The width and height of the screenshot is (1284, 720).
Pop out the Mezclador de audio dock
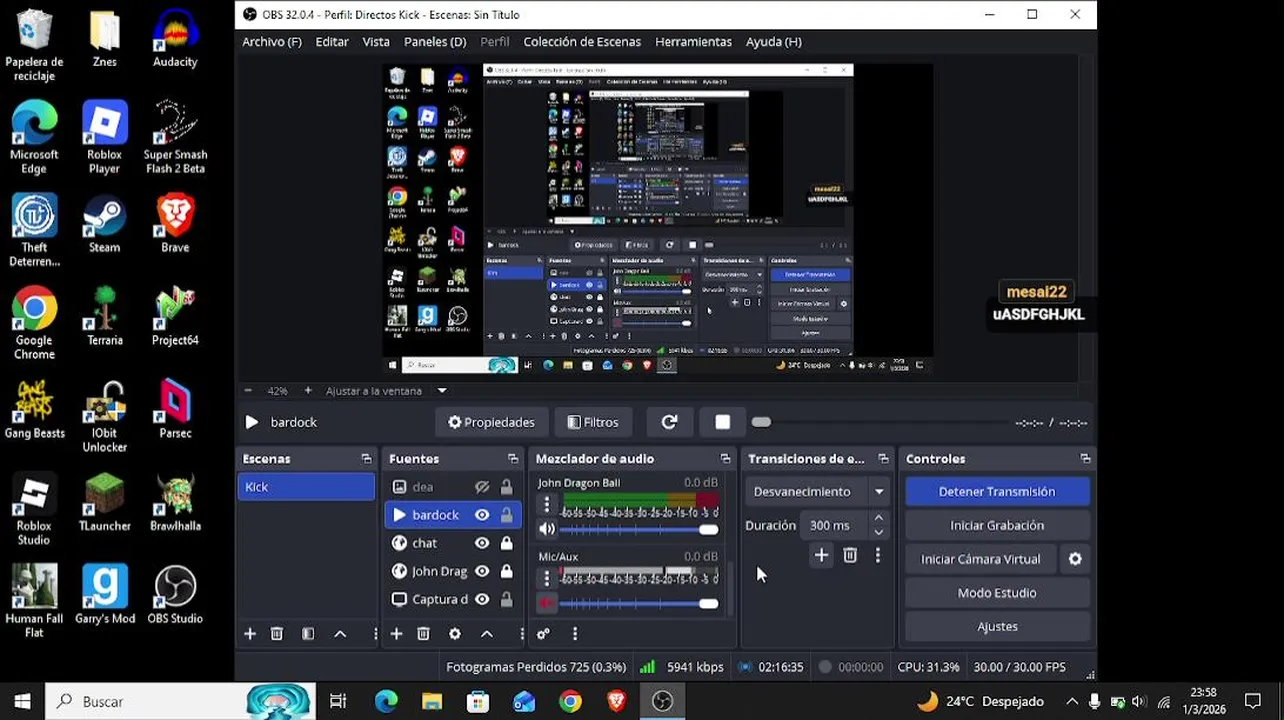point(725,459)
